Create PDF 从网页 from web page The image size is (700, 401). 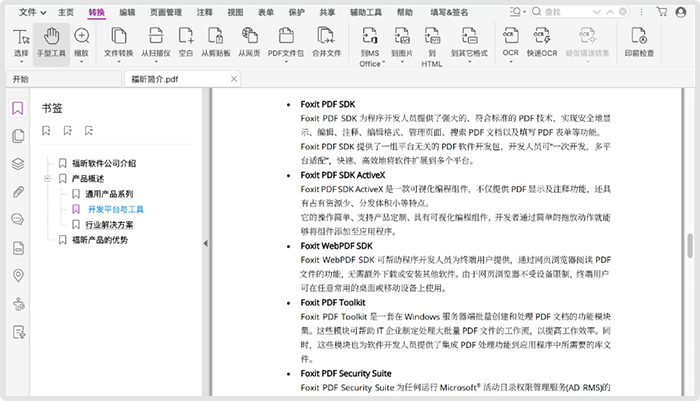tap(249, 43)
